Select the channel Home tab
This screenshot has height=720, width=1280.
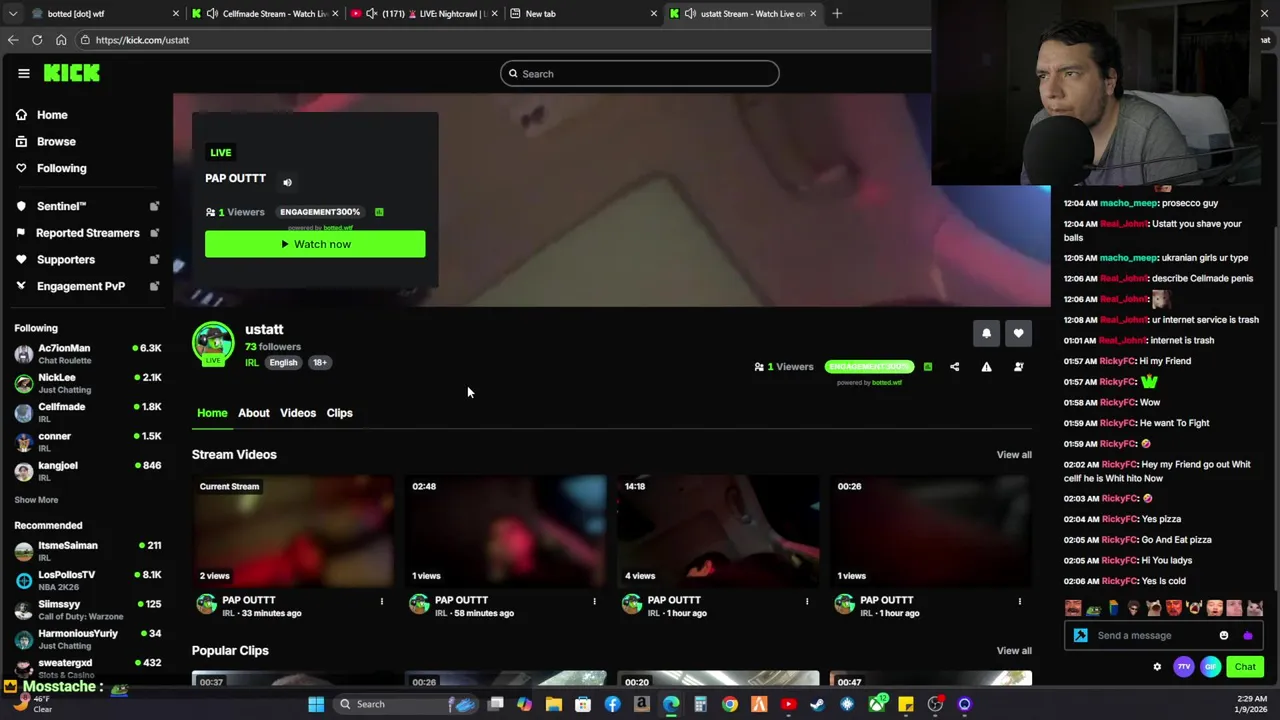[212, 413]
